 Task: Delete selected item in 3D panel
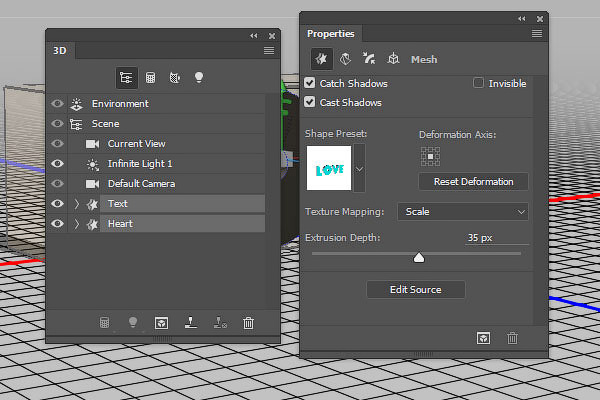(248, 323)
